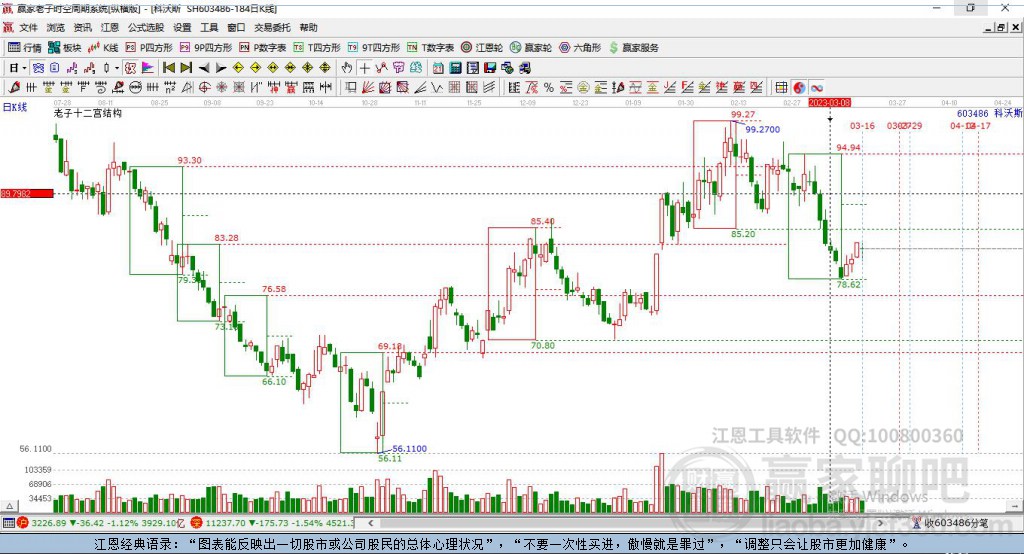Open the T四方形 tool
This screenshot has height=554, width=1024.
(317, 48)
